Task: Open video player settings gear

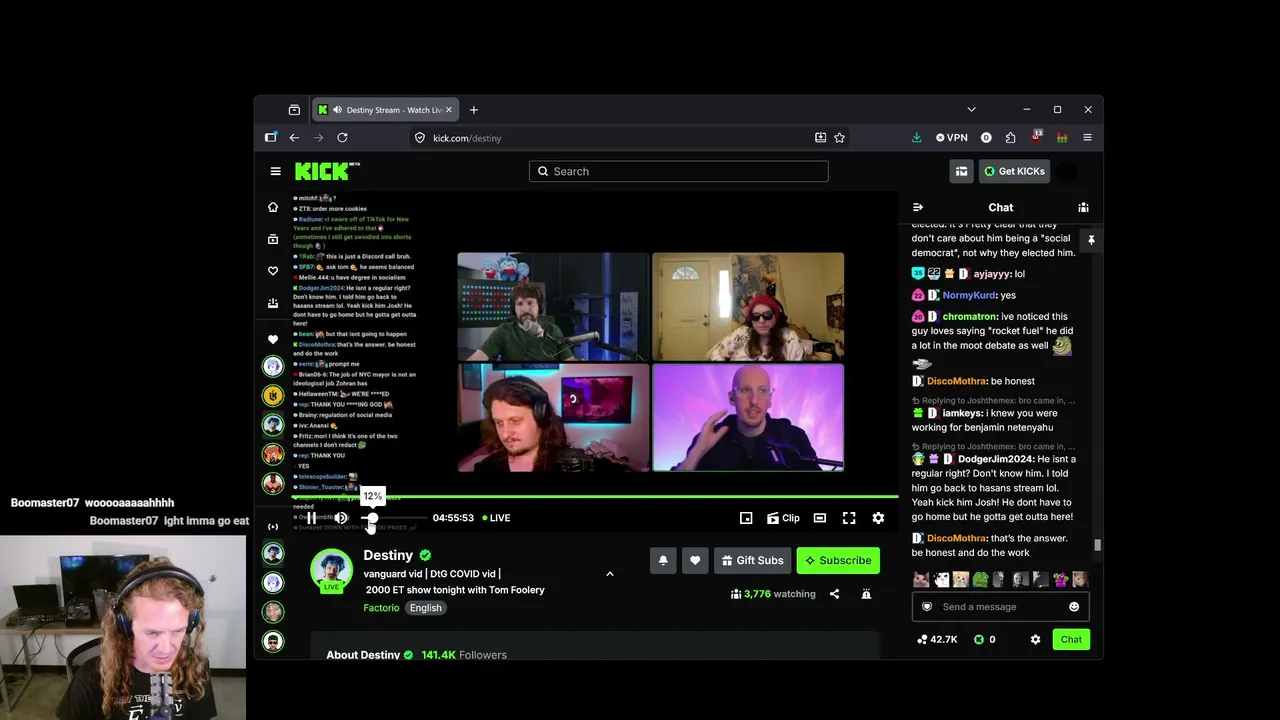Action: pos(878,518)
